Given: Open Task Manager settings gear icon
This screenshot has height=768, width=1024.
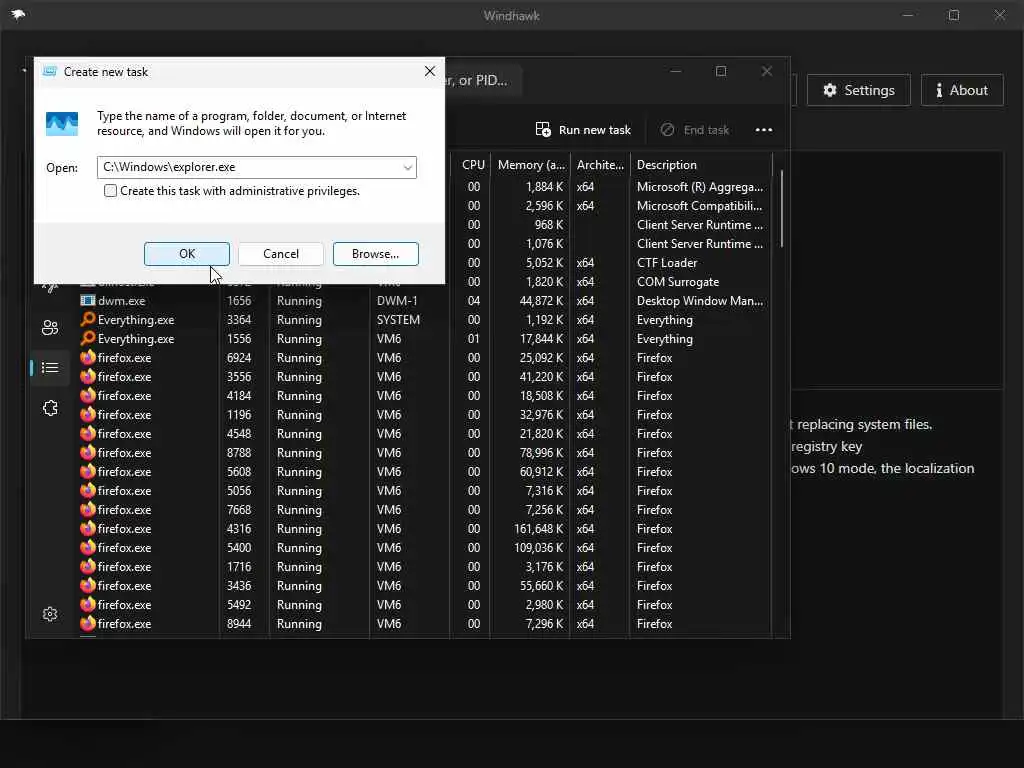Looking at the screenshot, I should 50,614.
